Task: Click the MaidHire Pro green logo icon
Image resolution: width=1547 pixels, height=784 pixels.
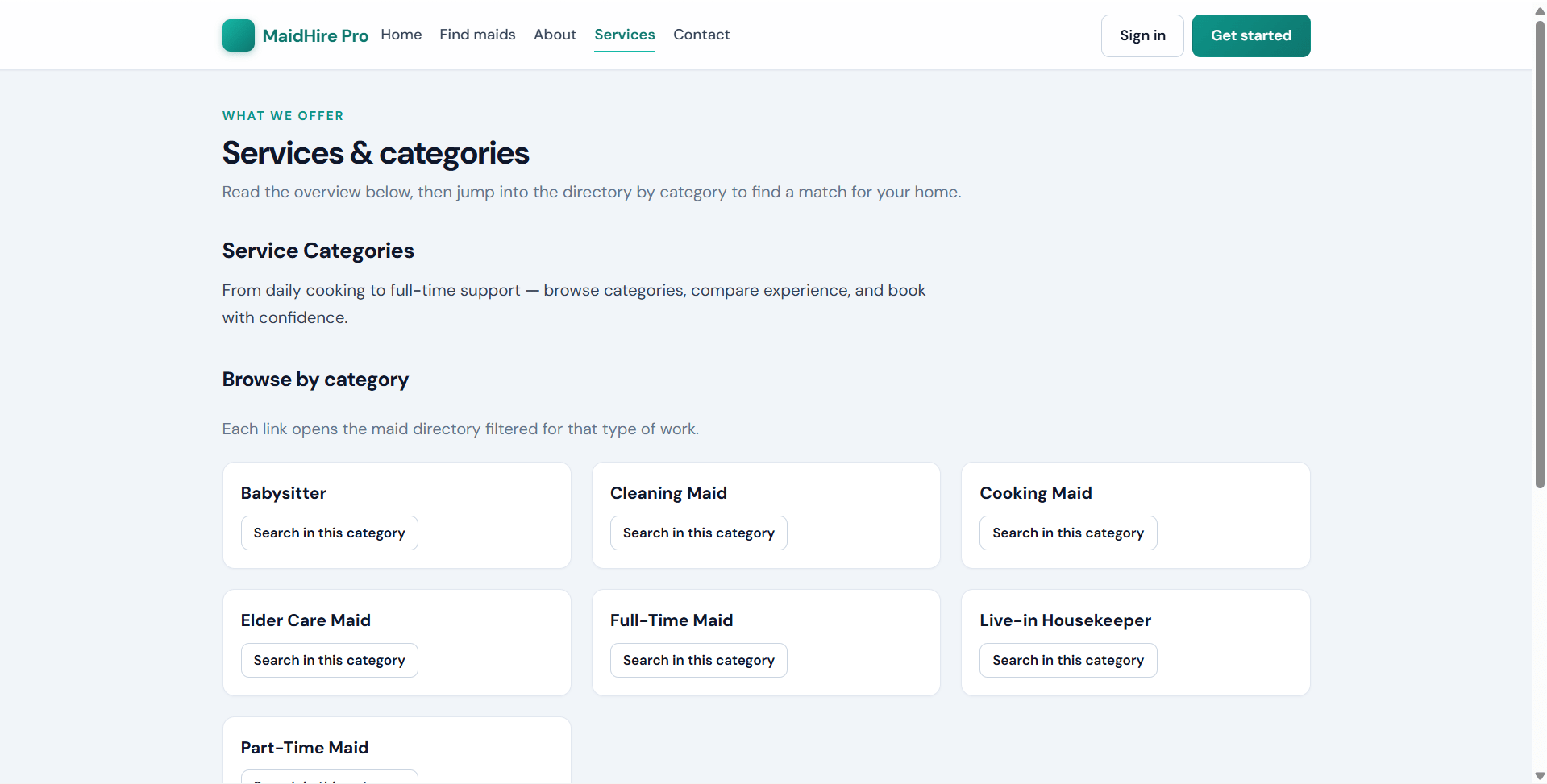Action: 238,35
